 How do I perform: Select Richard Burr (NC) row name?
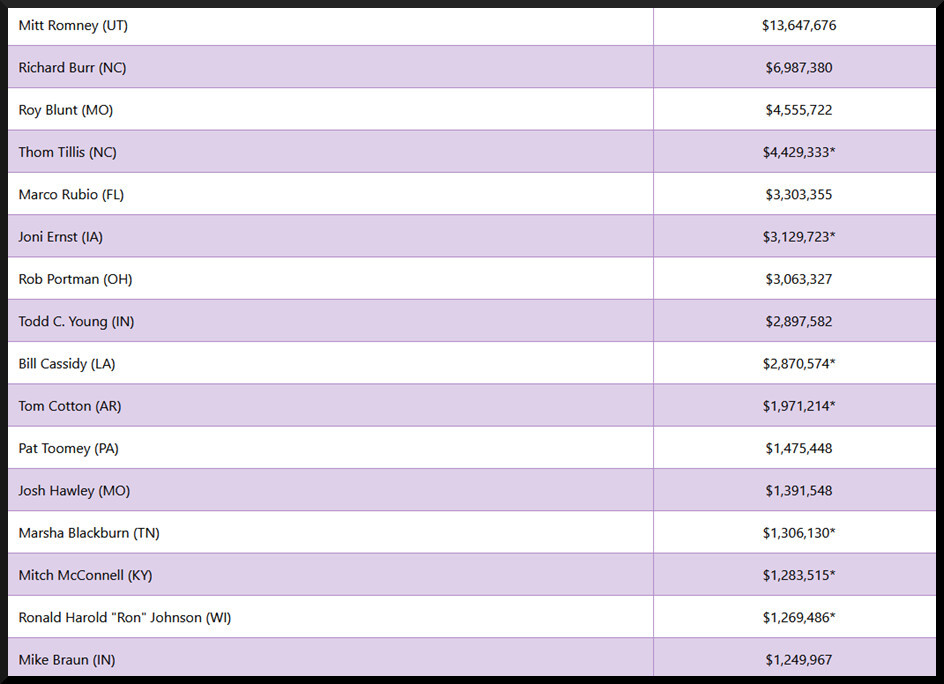(x=72, y=68)
